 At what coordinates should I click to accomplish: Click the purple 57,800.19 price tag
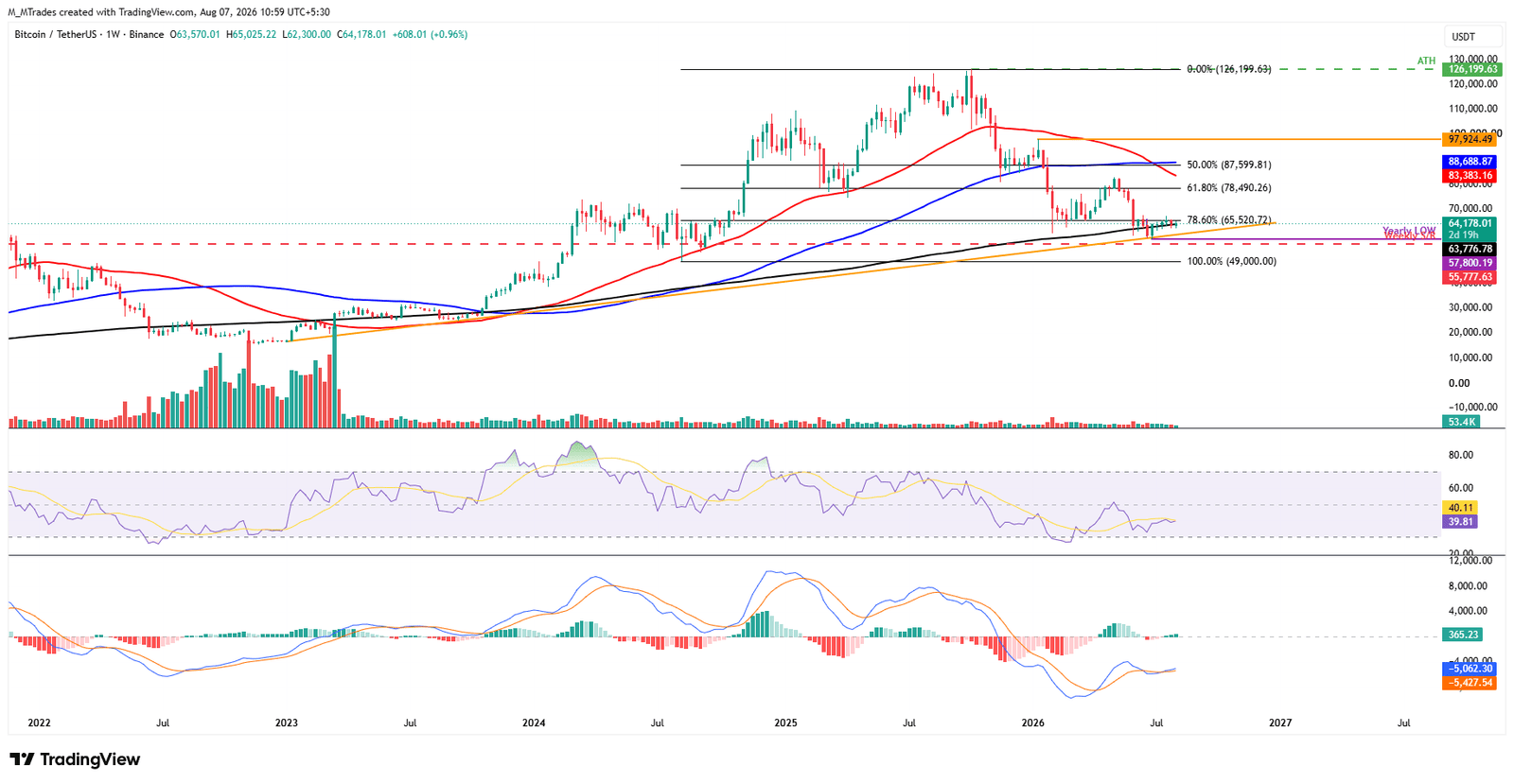pos(1470,264)
